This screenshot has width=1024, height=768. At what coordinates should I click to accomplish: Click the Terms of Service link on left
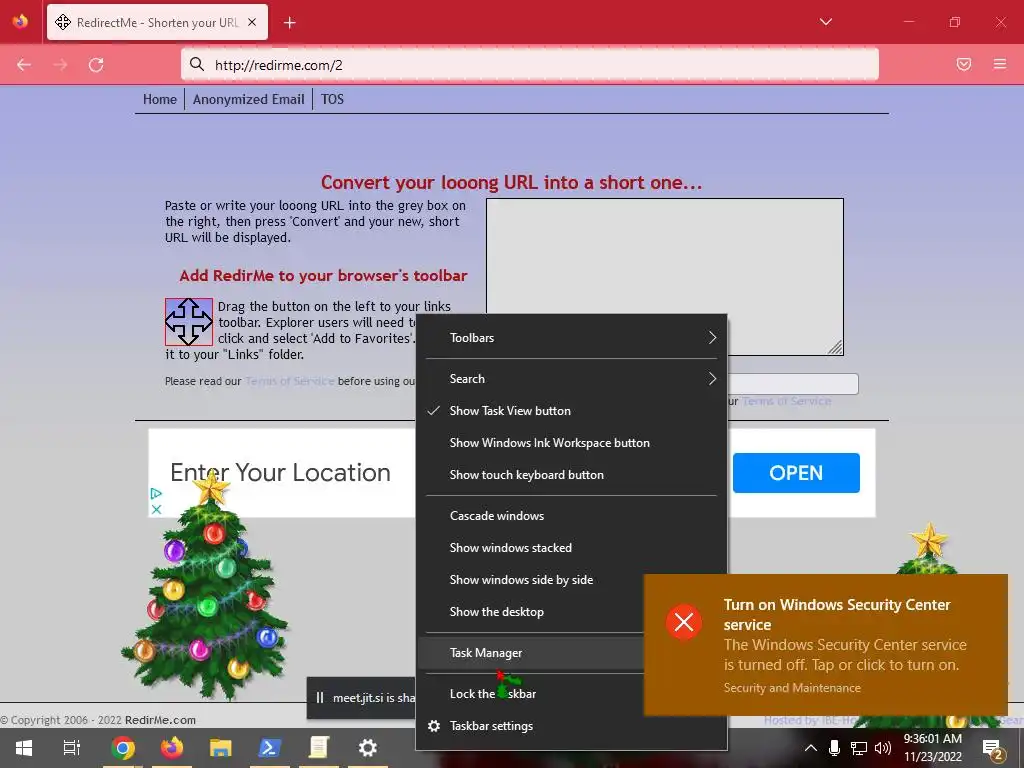[290, 381]
